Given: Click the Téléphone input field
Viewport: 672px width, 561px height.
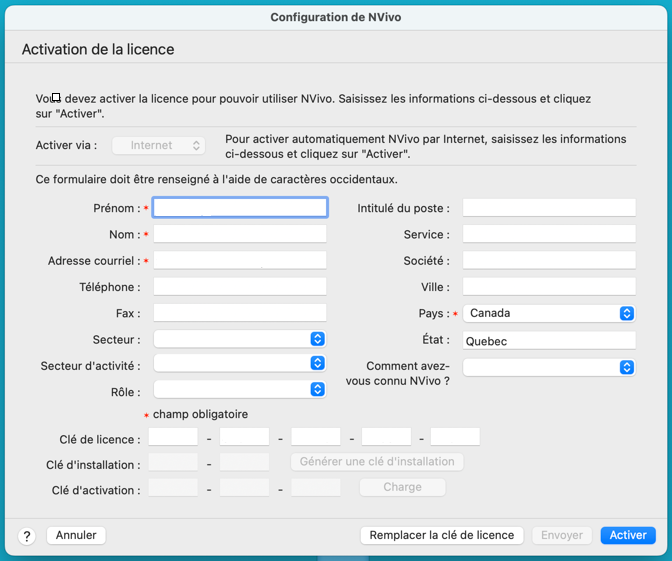Looking at the screenshot, I should click(x=240, y=287).
